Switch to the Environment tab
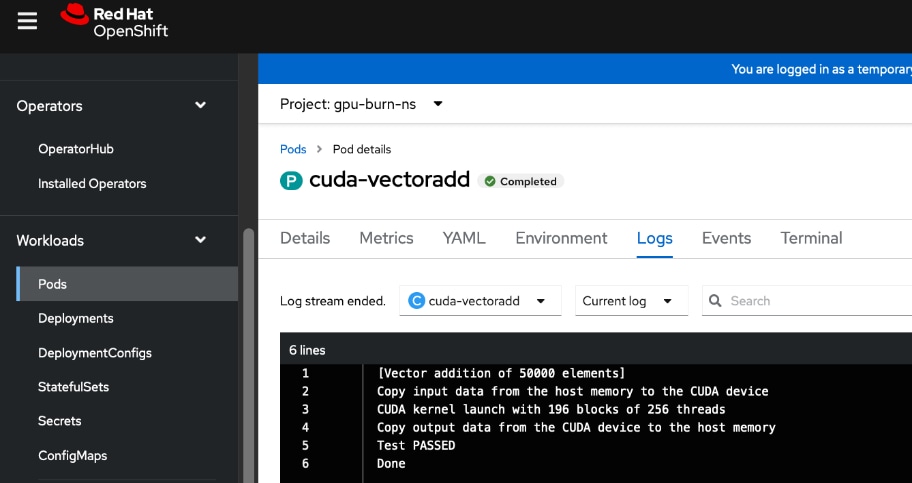Viewport: 912px width, 483px height. tap(561, 238)
